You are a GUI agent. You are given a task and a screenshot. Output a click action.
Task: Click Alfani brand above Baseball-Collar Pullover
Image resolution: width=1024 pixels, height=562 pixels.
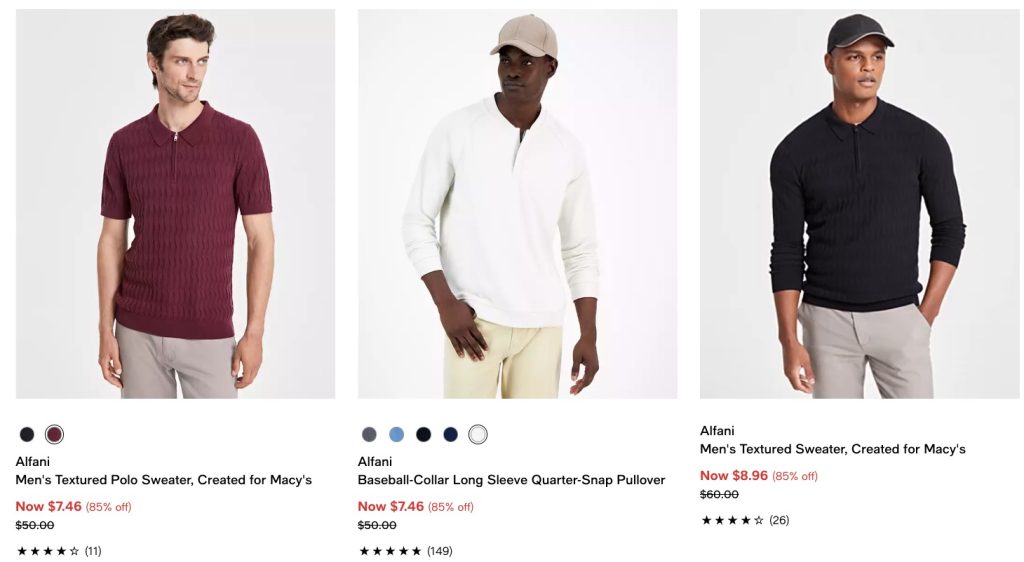pos(374,461)
